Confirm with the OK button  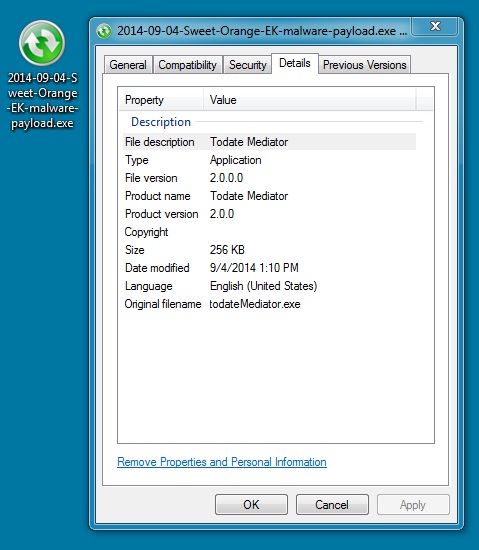click(x=251, y=505)
